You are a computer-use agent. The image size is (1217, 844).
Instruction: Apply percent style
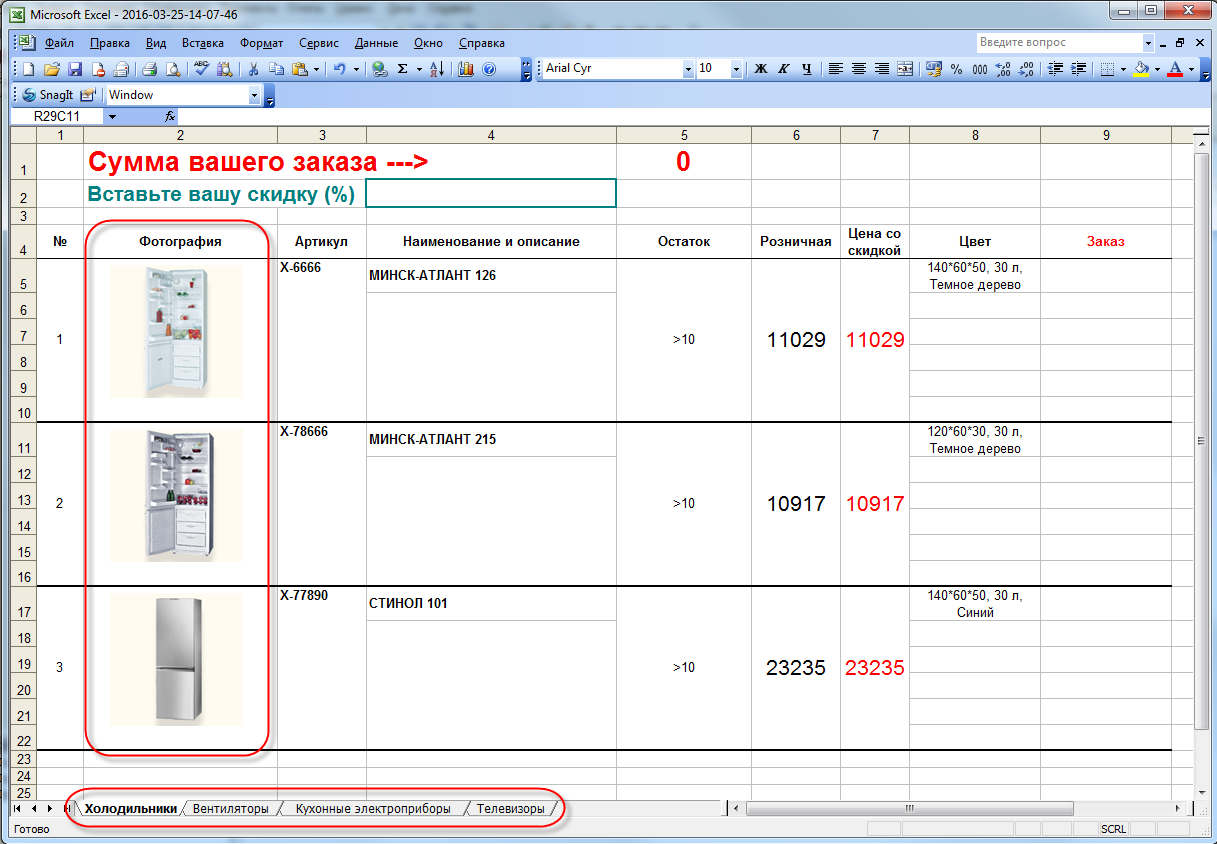click(x=957, y=69)
